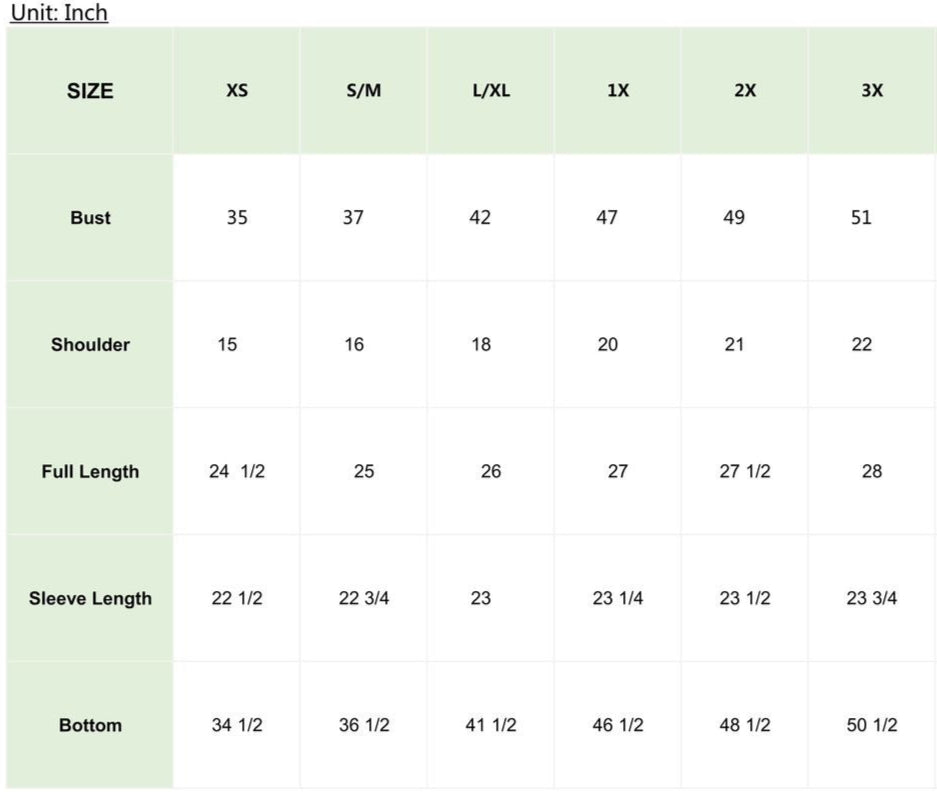
Task: Select the S/M column header
Action: point(364,90)
